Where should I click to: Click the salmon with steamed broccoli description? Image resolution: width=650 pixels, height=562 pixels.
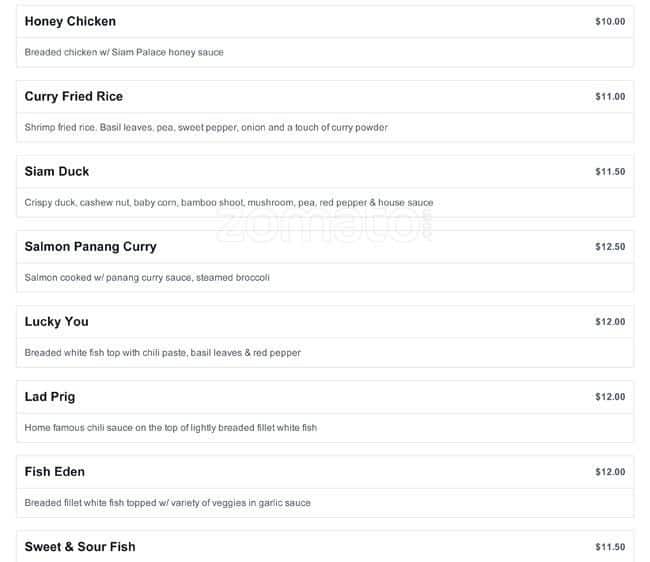click(x=147, y=277)
